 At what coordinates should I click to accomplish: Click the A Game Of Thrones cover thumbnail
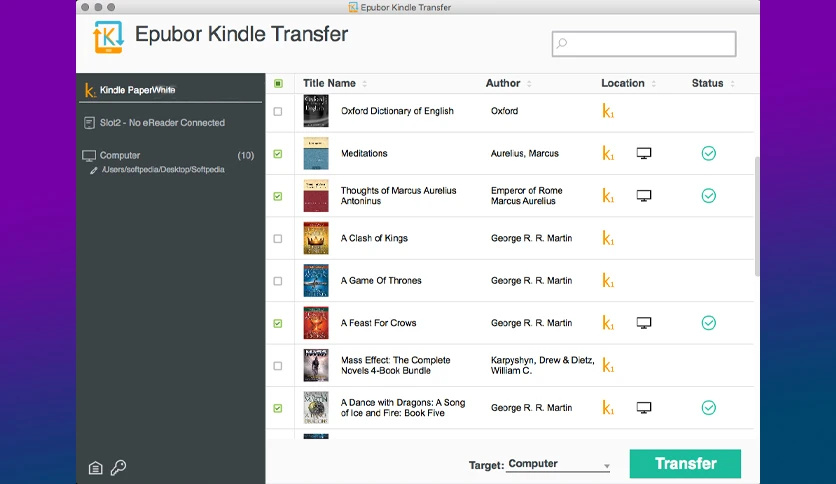316,280
